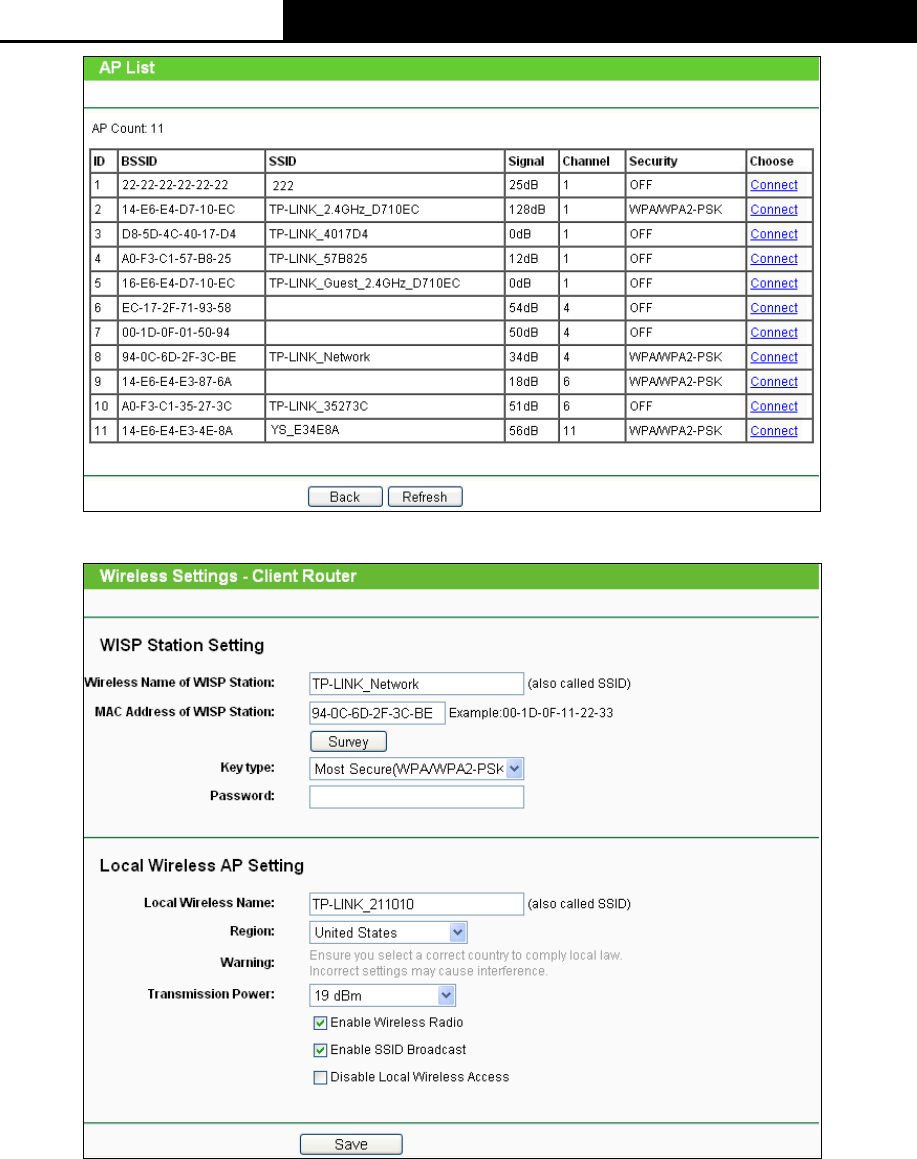This screenshot has height=1159, width=917.
Task: Connect to YS_E34E8A network
Action: pyautogui.click(x=774, y=431)
